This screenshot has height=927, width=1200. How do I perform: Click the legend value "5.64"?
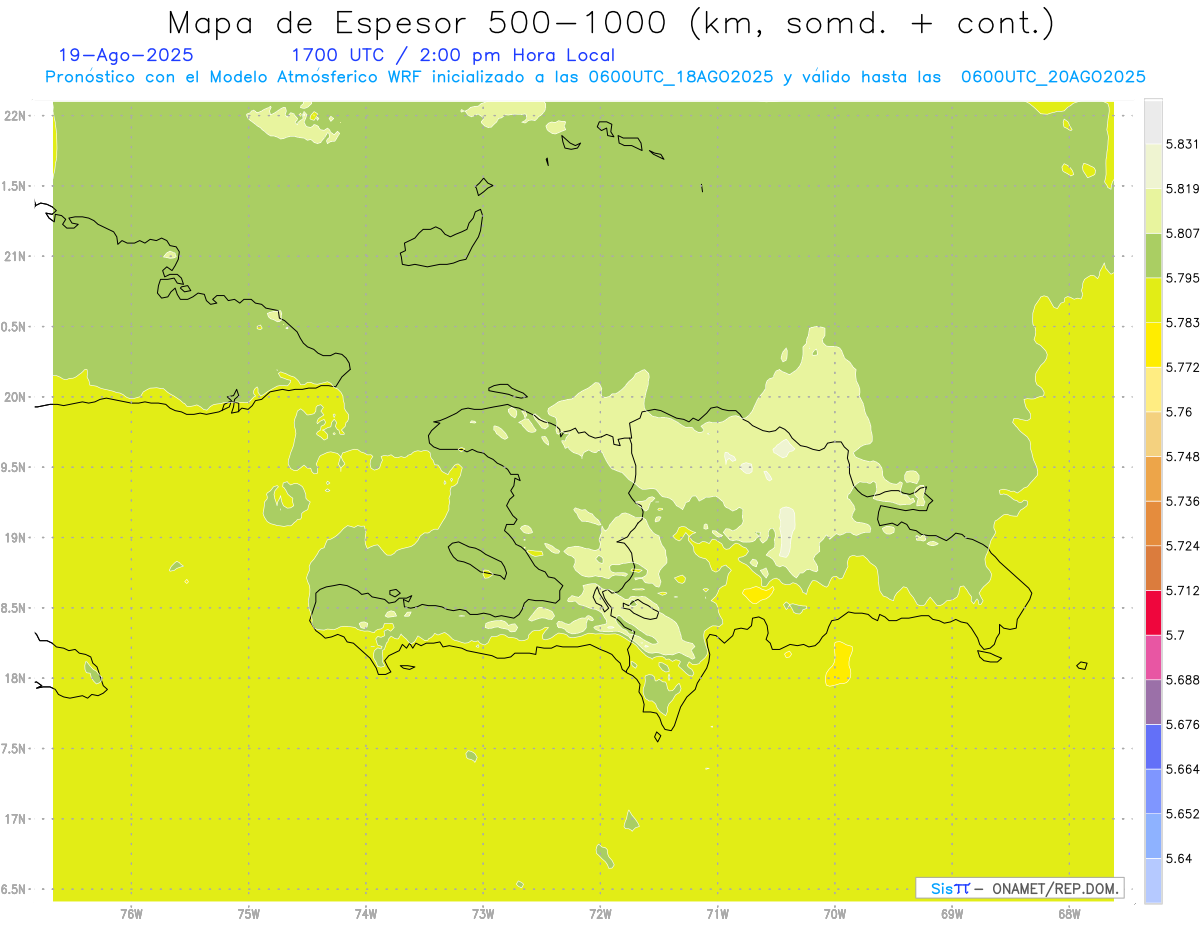pos(1179,859)
